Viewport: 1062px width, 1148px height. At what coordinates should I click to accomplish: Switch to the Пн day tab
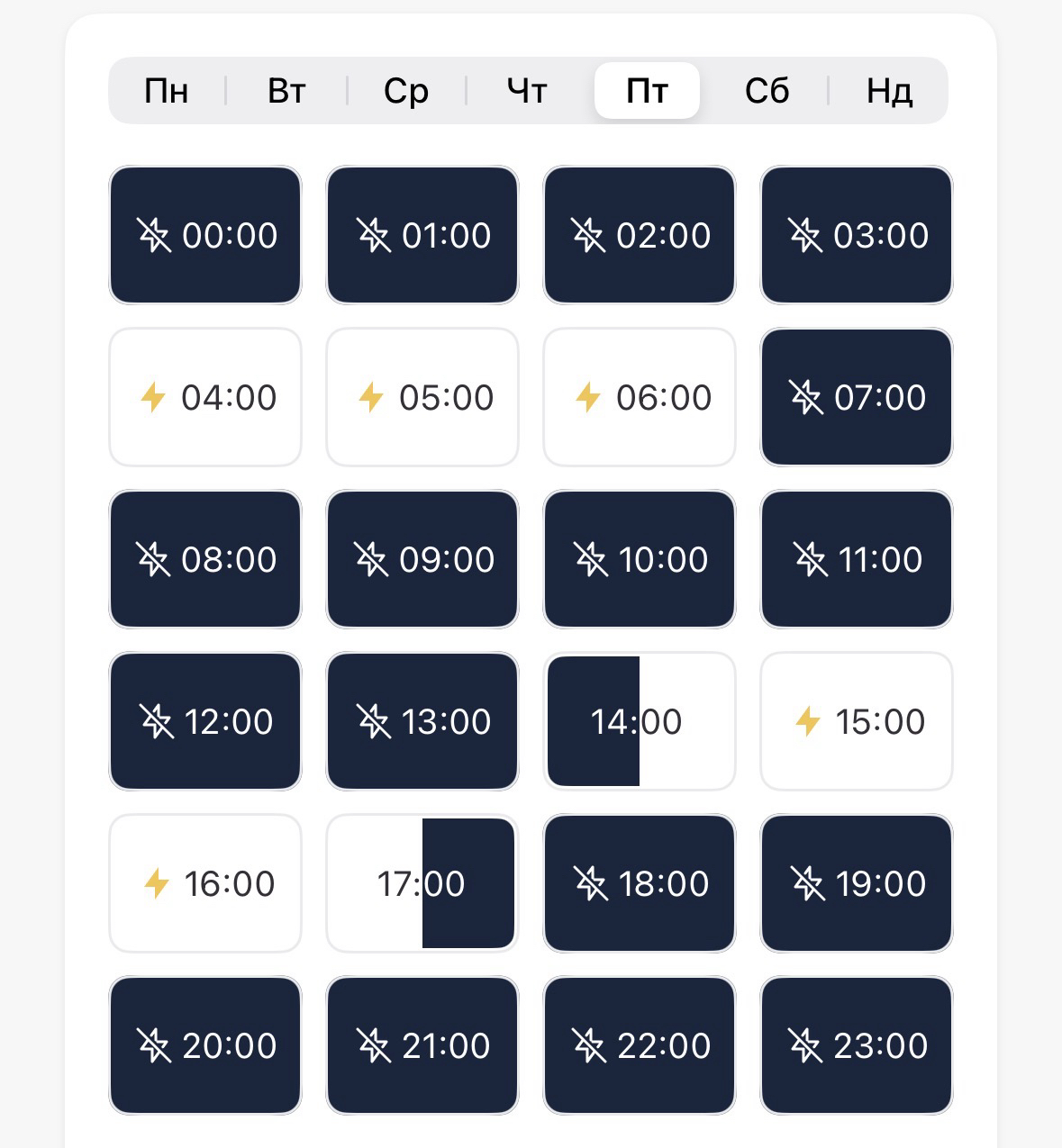167,91
